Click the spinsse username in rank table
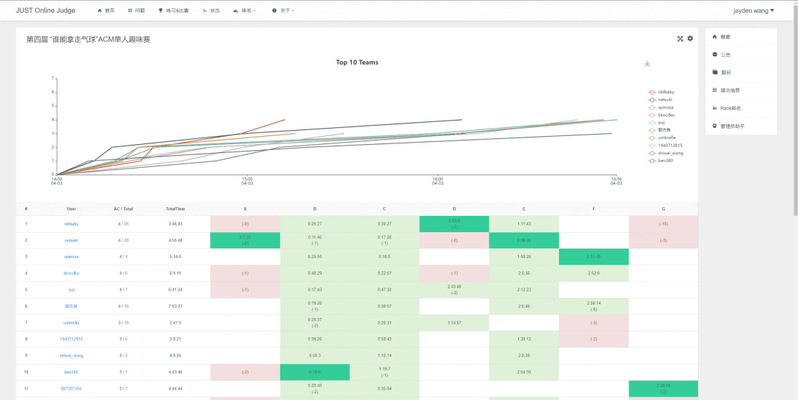798x400 pixels. pos(71,257)
